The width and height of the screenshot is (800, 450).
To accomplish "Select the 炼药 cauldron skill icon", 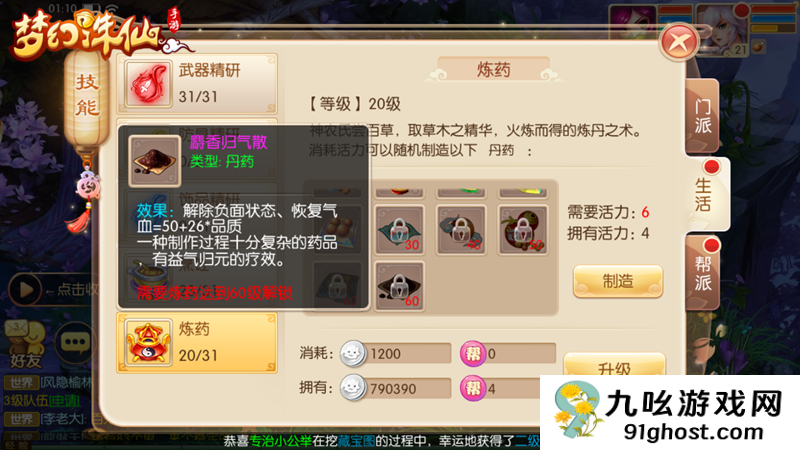I will point(148,342).
